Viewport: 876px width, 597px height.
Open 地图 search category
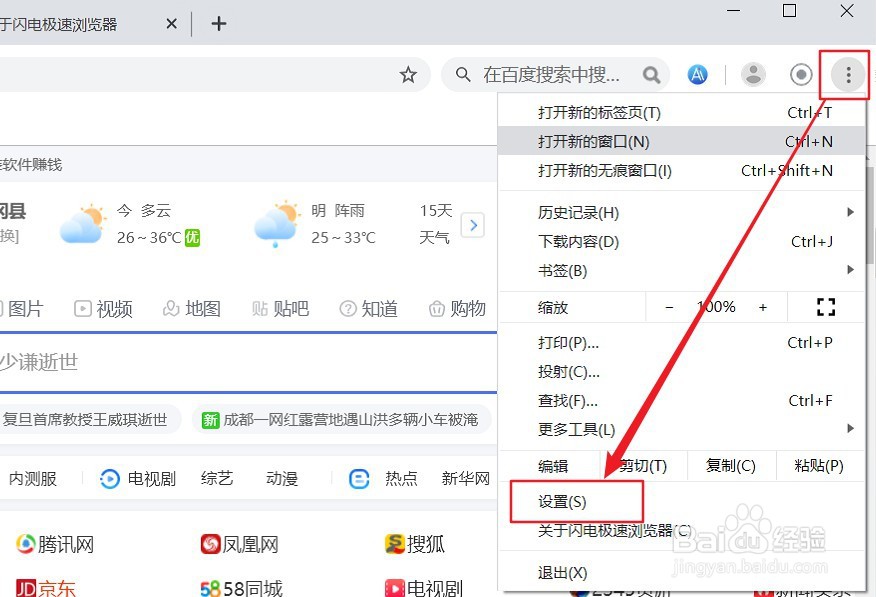[x=192, y=308]
